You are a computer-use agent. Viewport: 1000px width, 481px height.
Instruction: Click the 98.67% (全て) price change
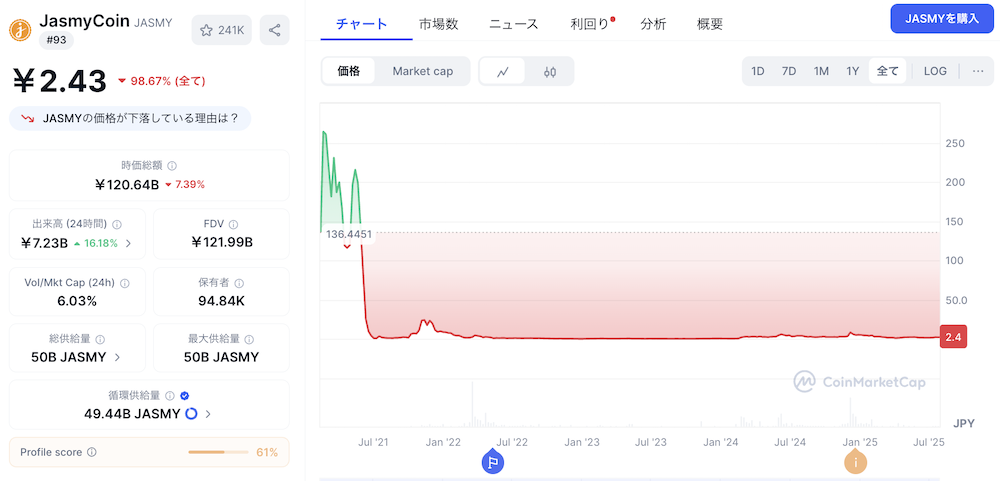pos(162,81)
